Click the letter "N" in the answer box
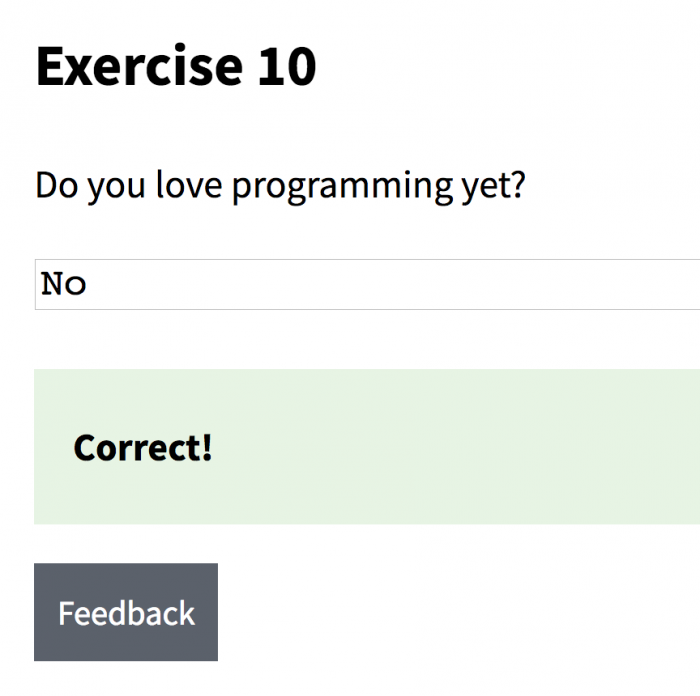700x696 pixels. [52, 284]
